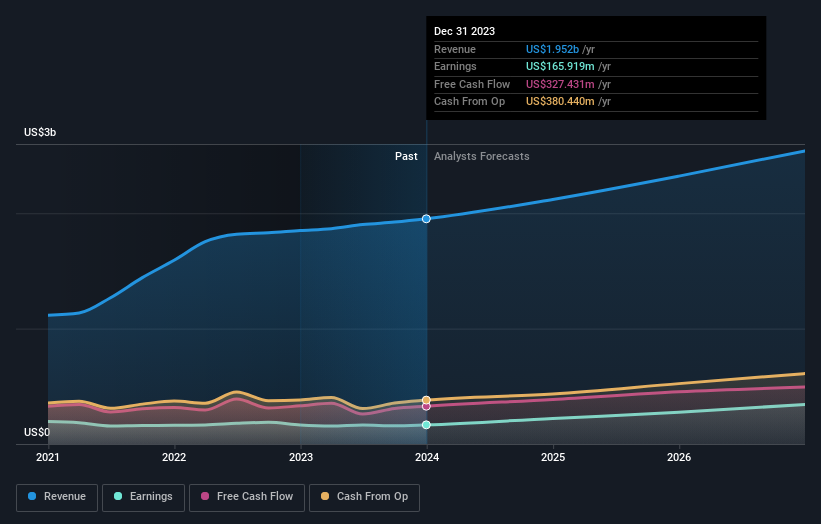This screenshot has height=524, width=821.
Task: Click the Free Cash Flow label in tooltip
Action: tap(472, 84)
